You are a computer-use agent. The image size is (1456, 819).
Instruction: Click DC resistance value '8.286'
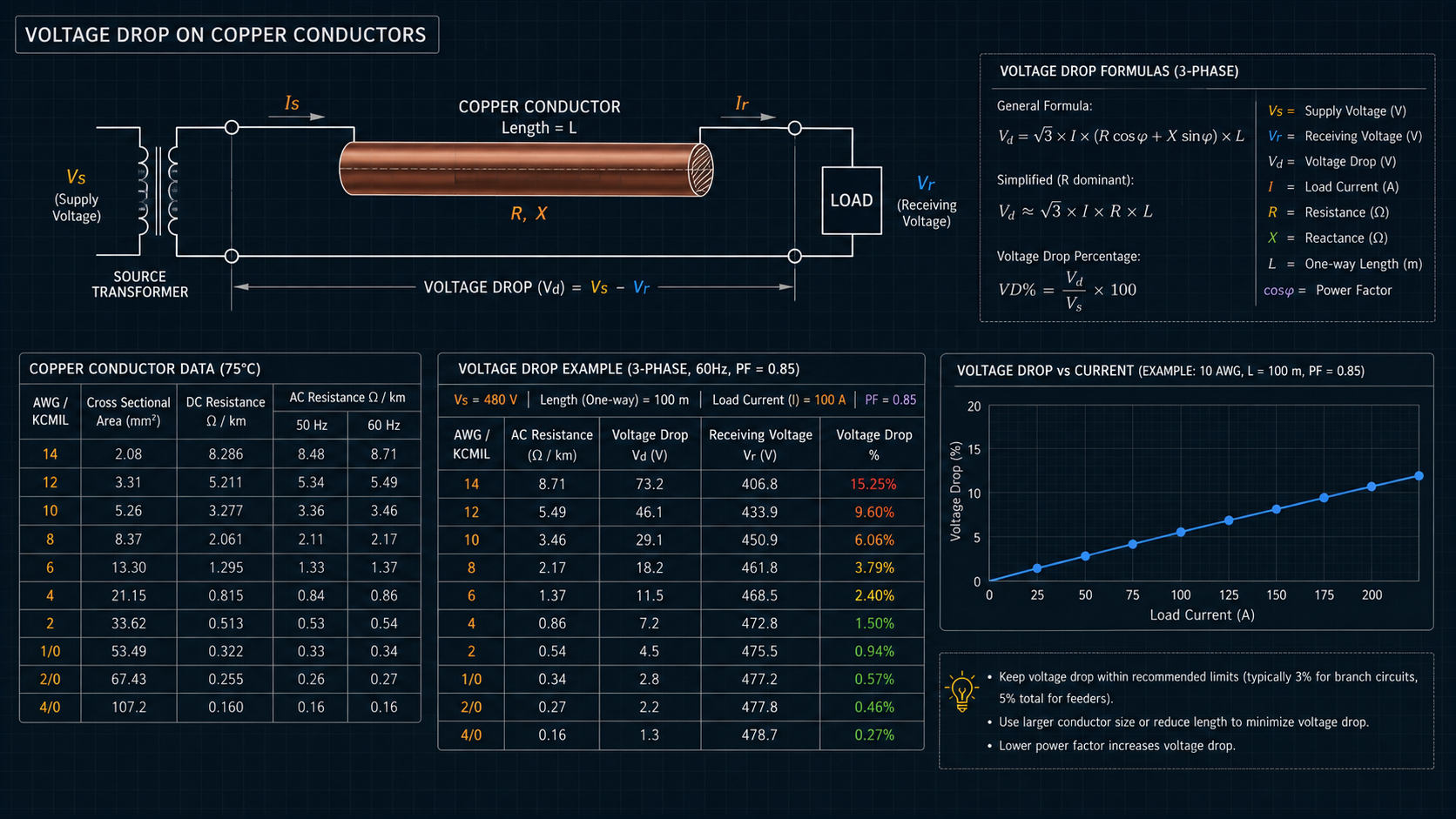[x=226, y=454]
